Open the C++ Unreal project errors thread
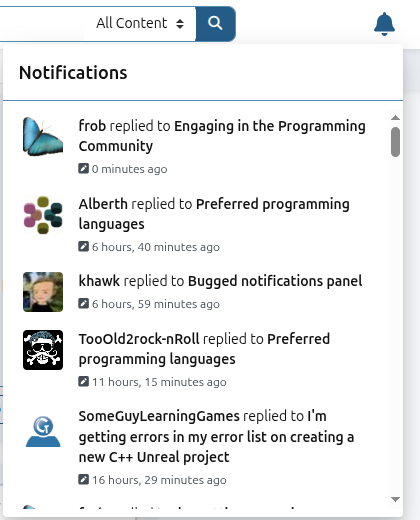Image resolution: width=420 pixels, height=520 pixels. pyautogui.click(x=216, y=437)
